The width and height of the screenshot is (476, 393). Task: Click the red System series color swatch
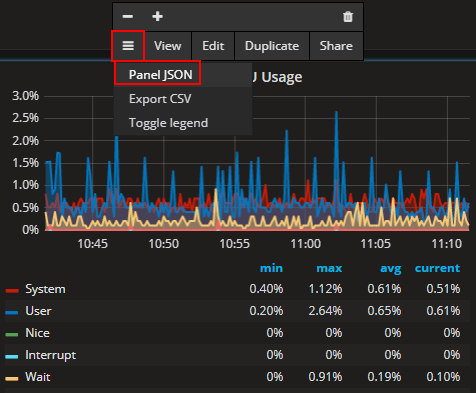coord(12,291)
